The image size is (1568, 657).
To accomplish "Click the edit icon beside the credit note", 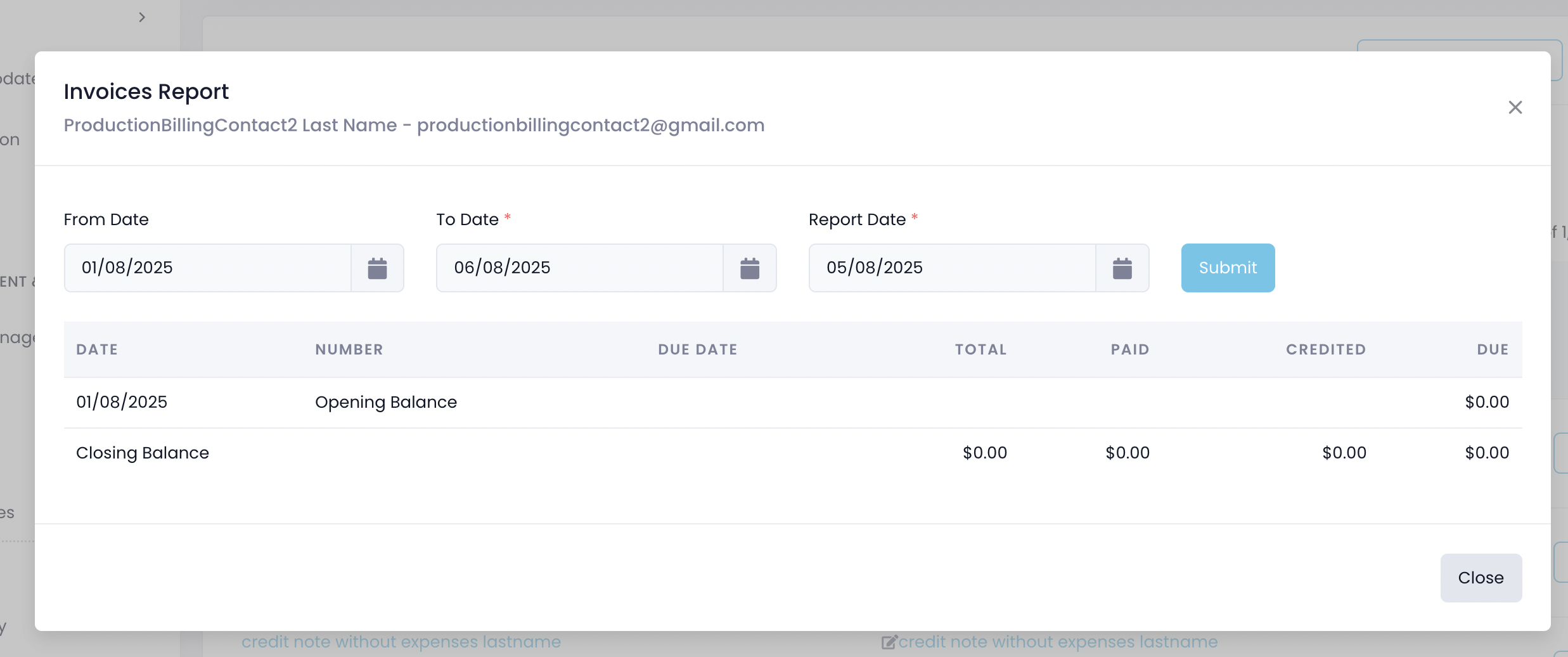I will tap(889, 642).
